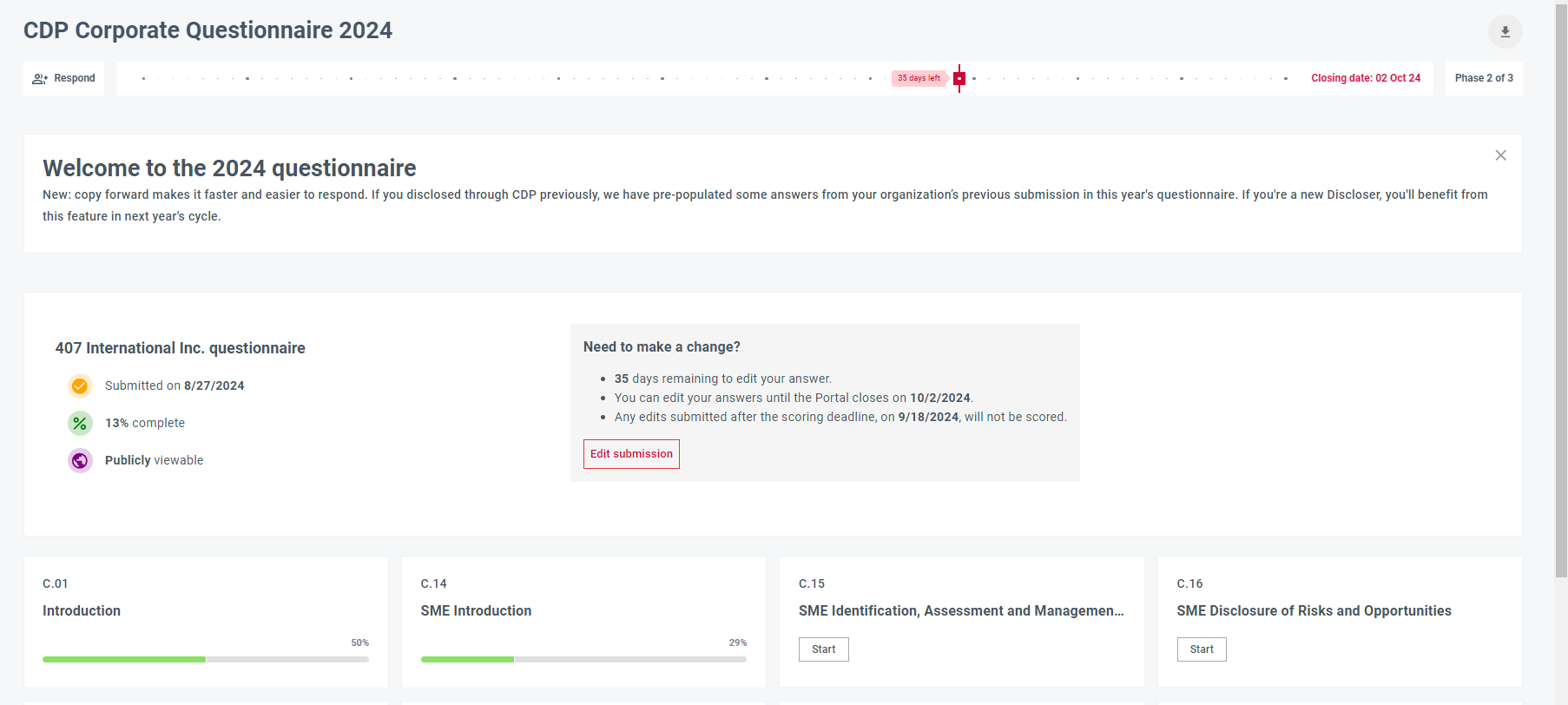
Task: Click the SME Identification, Assessment and Management title
Action: click(961, 611)
